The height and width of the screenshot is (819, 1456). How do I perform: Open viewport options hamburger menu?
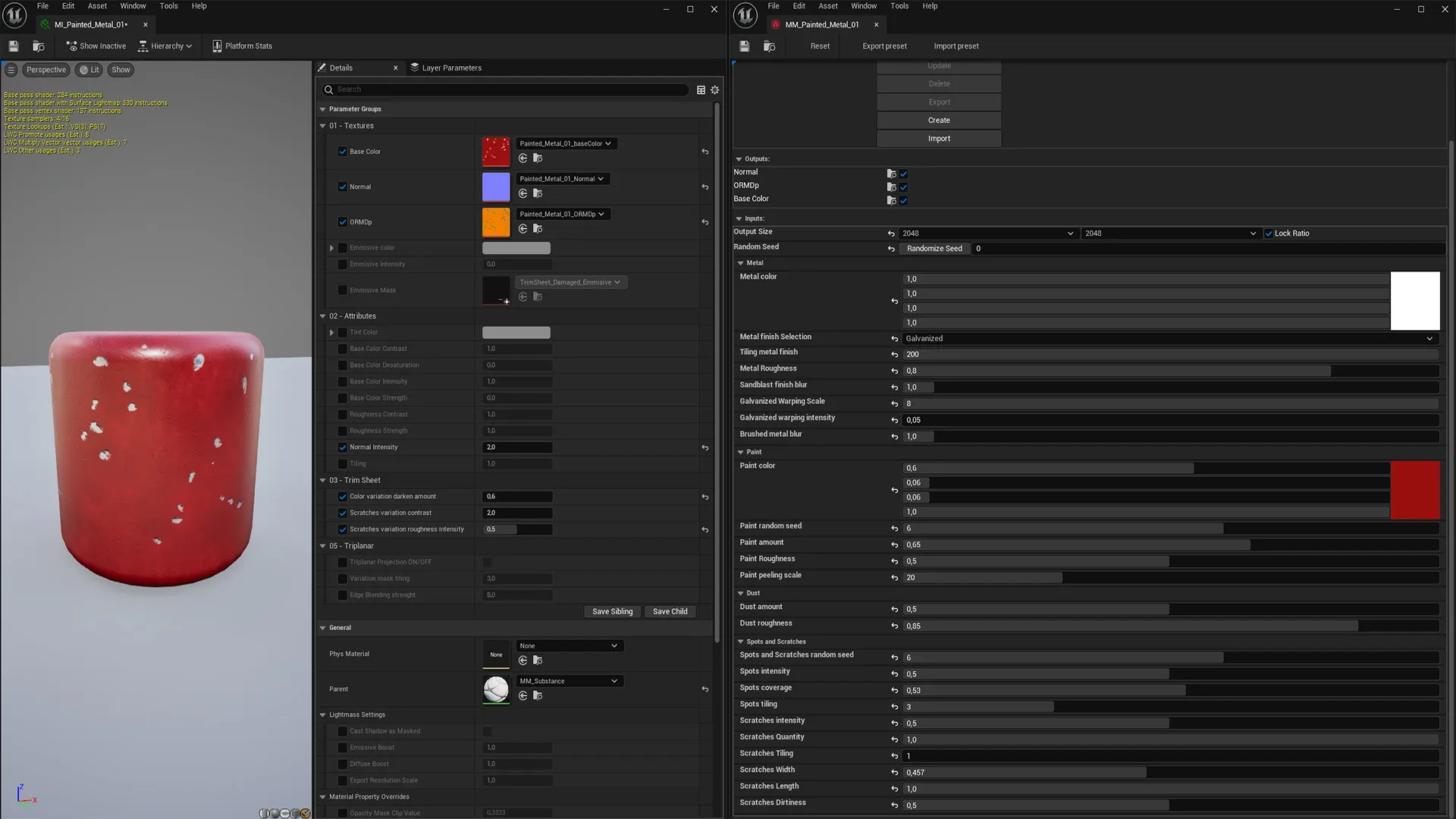[11, 70]
